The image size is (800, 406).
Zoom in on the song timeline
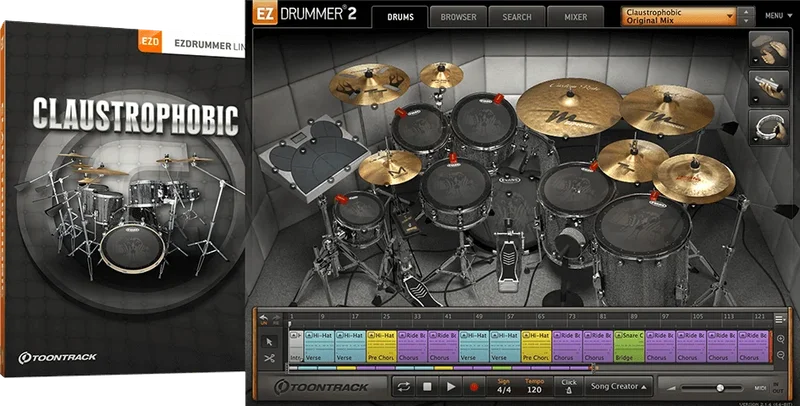click(x=781, y=339)
